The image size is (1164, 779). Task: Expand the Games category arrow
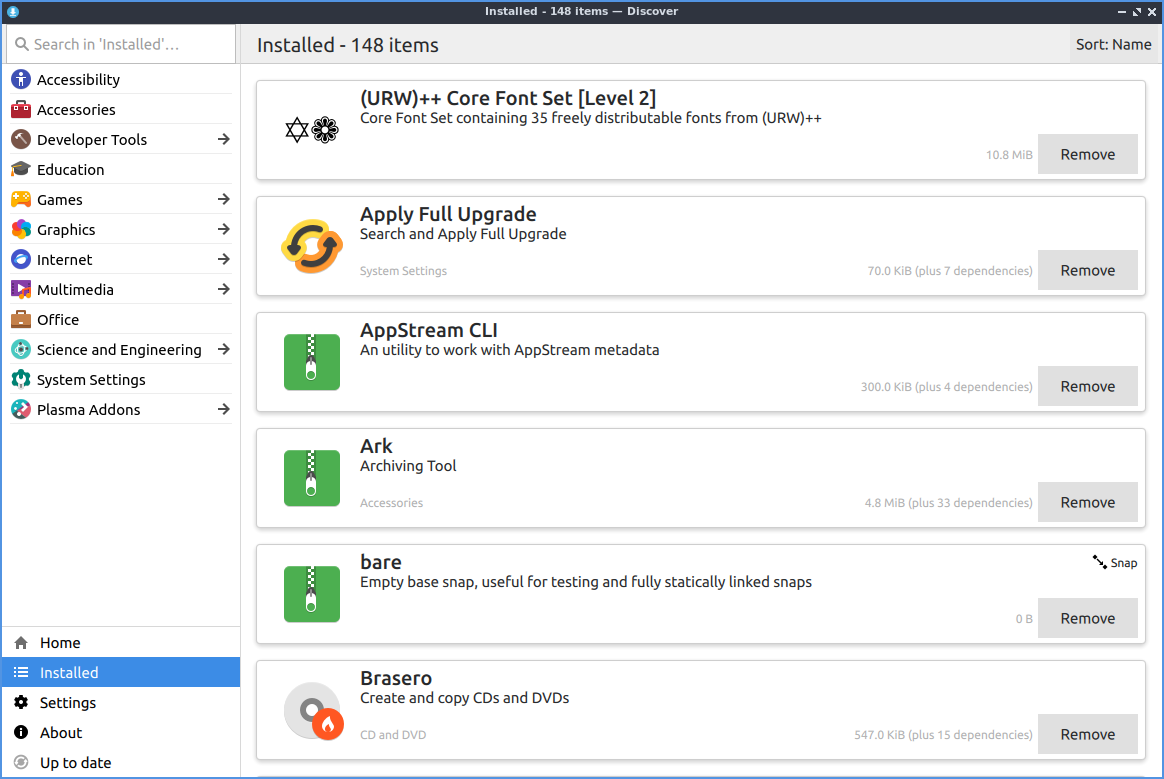click(223, 199)
